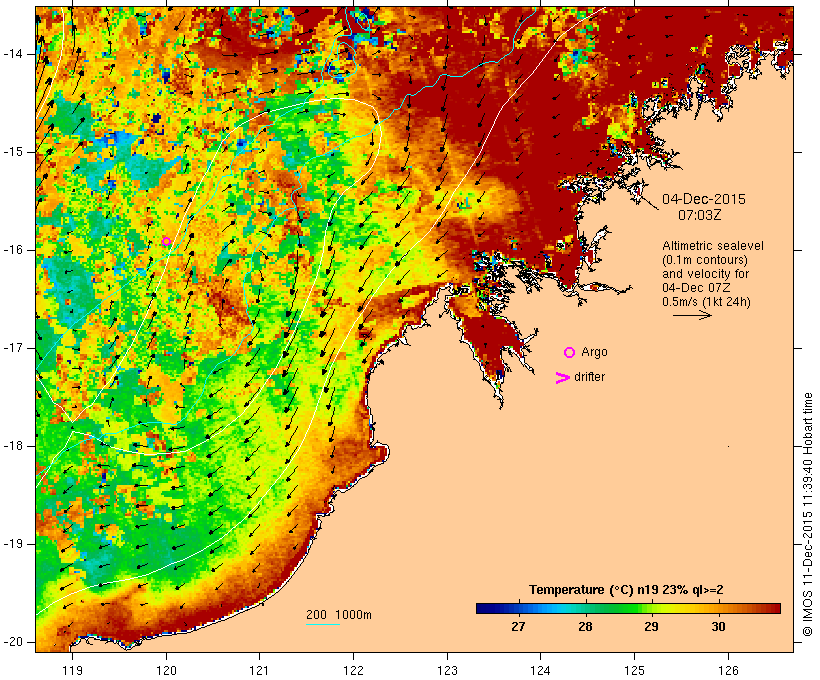Click the "-15" latitude axis label

point(13,152)
